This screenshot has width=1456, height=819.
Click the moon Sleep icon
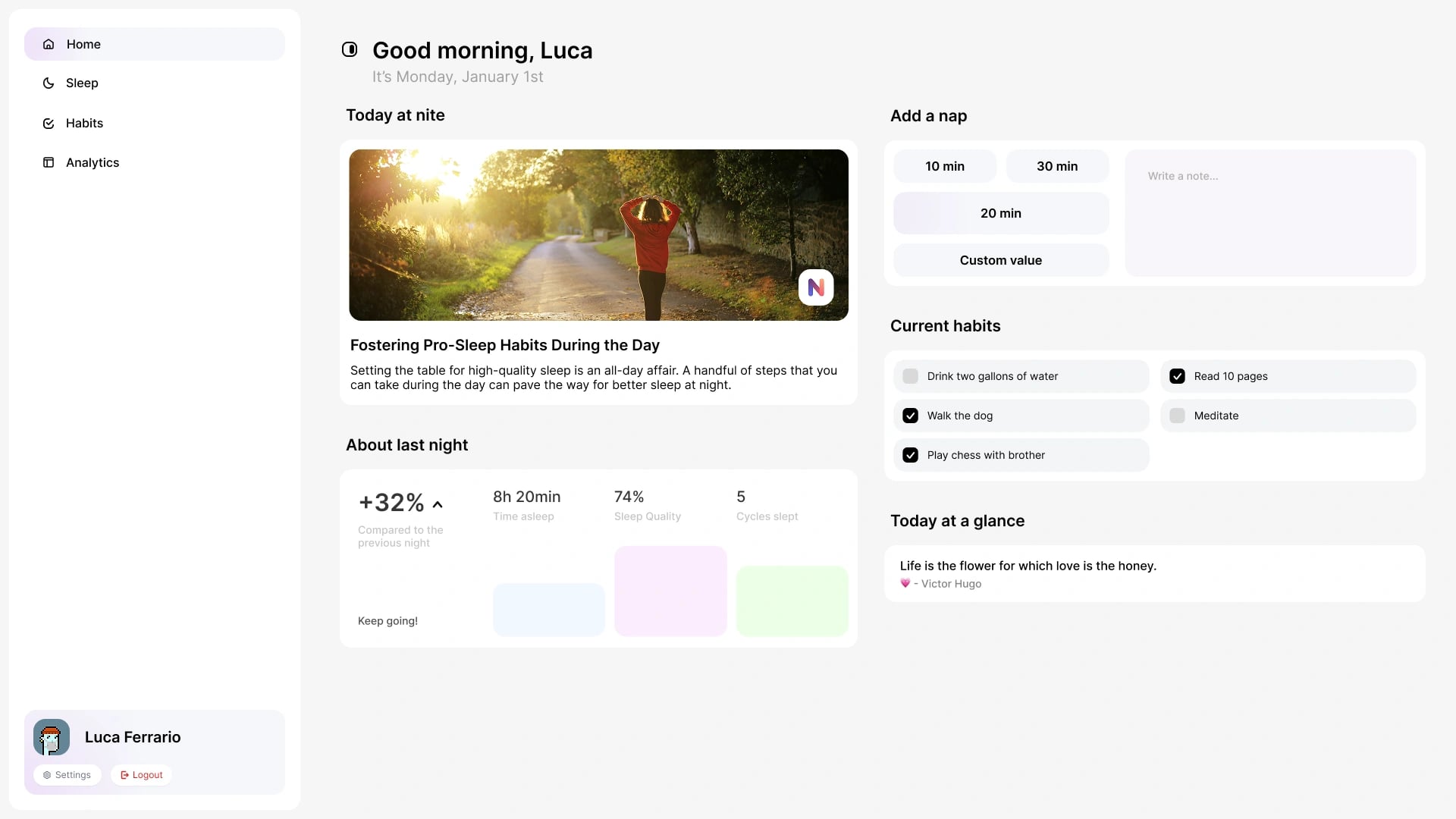49,83
